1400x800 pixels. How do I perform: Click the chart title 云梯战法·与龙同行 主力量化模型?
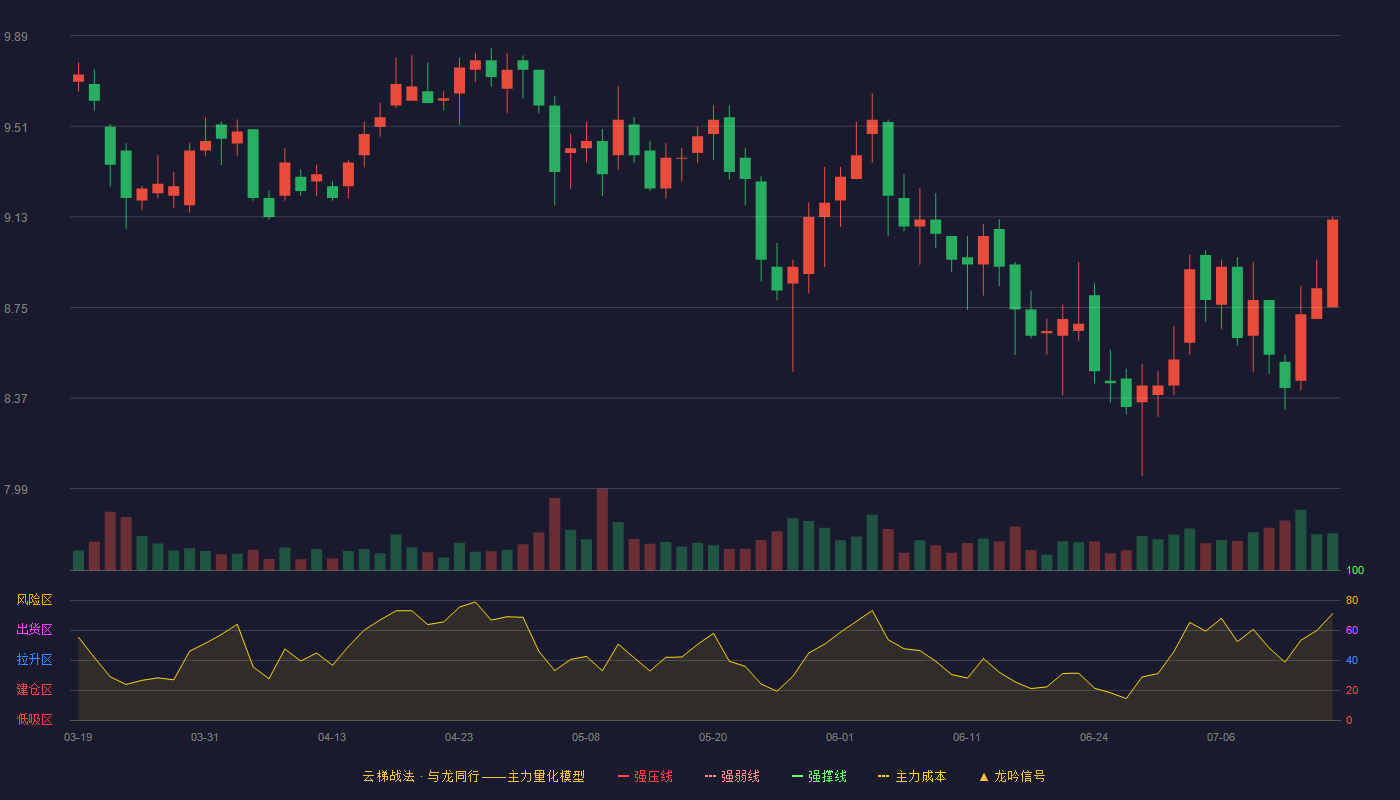pyautogui.click(x=474, y=776)
